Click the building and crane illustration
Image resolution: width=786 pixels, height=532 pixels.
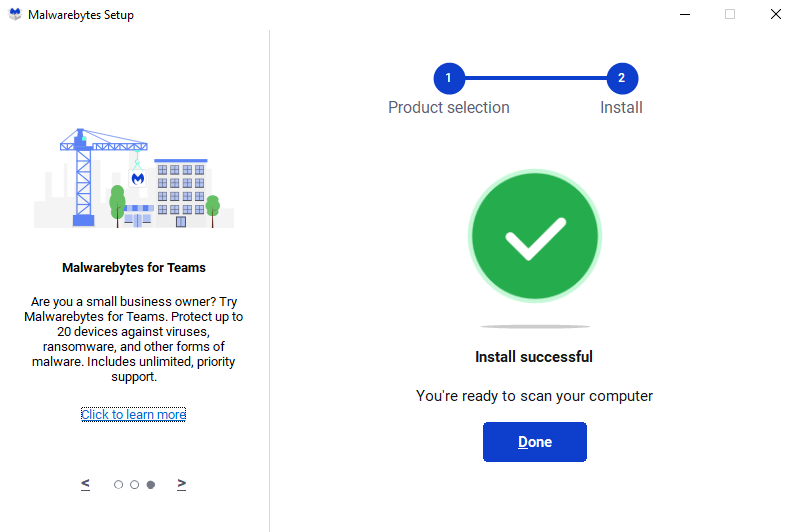(x=134, y=180)
